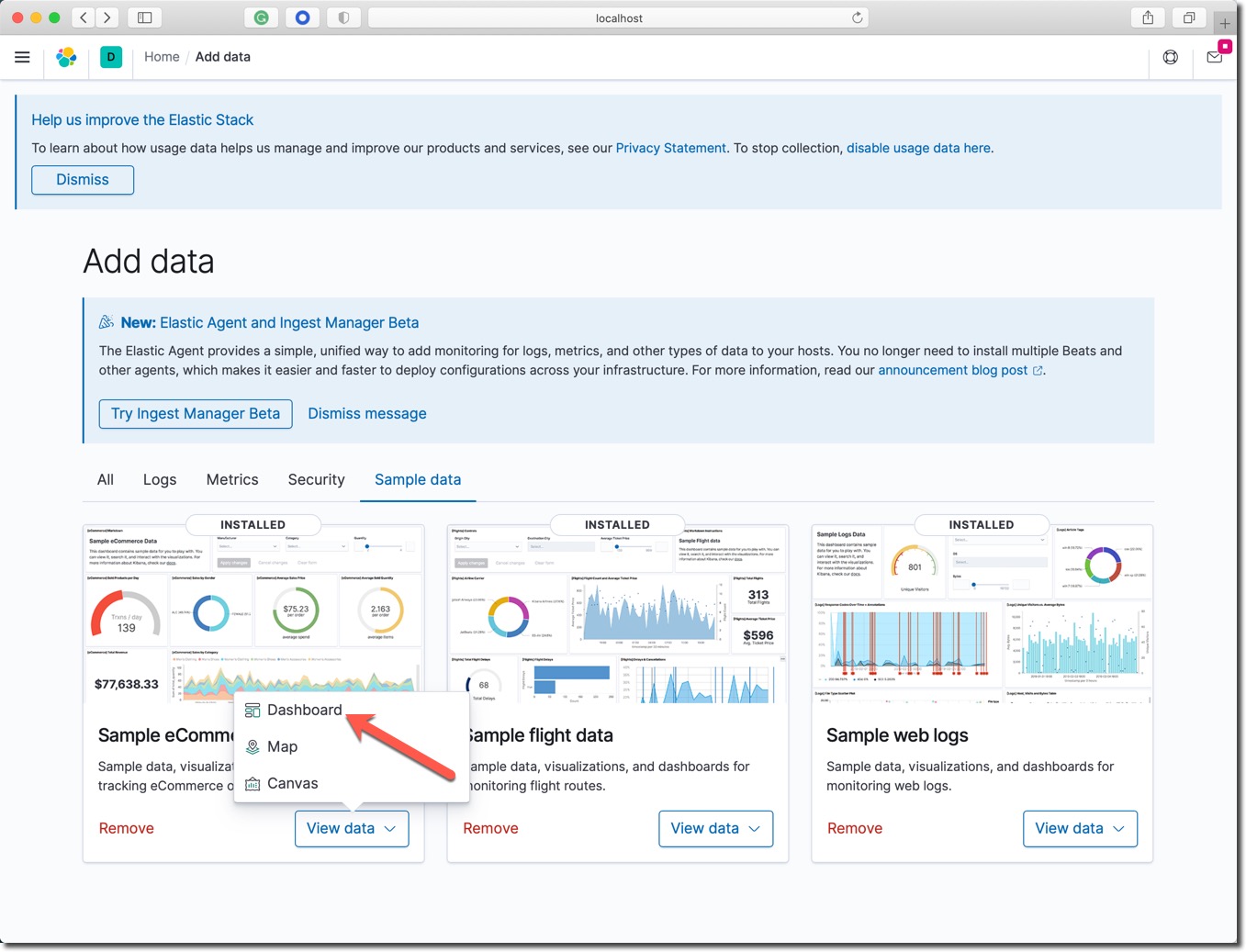This screenshot has width=1246, height=952.
Task: Click the Elastic logo icon
Action: tap(66, 57)
